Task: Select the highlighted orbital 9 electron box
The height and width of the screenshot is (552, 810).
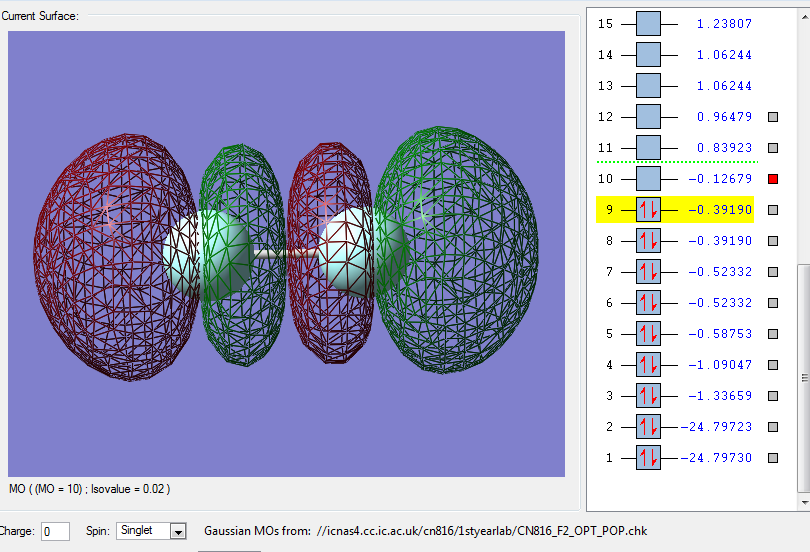Action: point(648,210)
